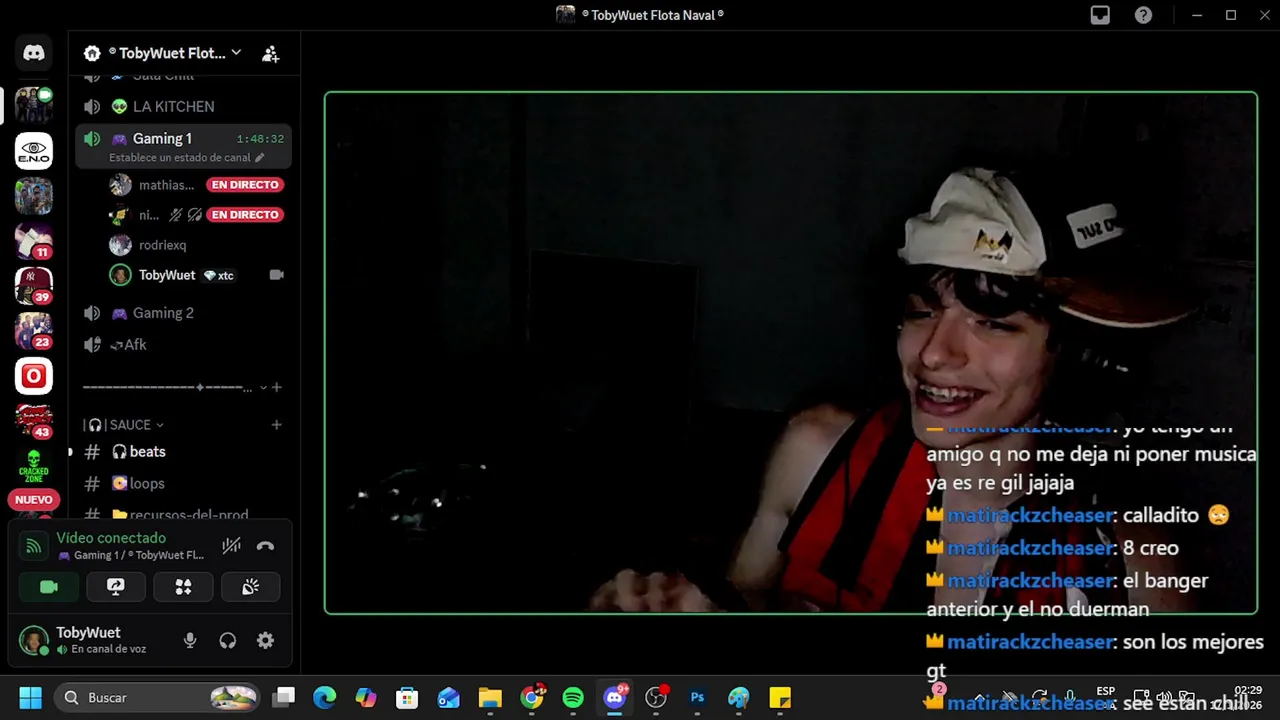This screenshot has height=720, width=1280.
Task: Open Google Chrome from taskbar
Action: tap(532, 698)
